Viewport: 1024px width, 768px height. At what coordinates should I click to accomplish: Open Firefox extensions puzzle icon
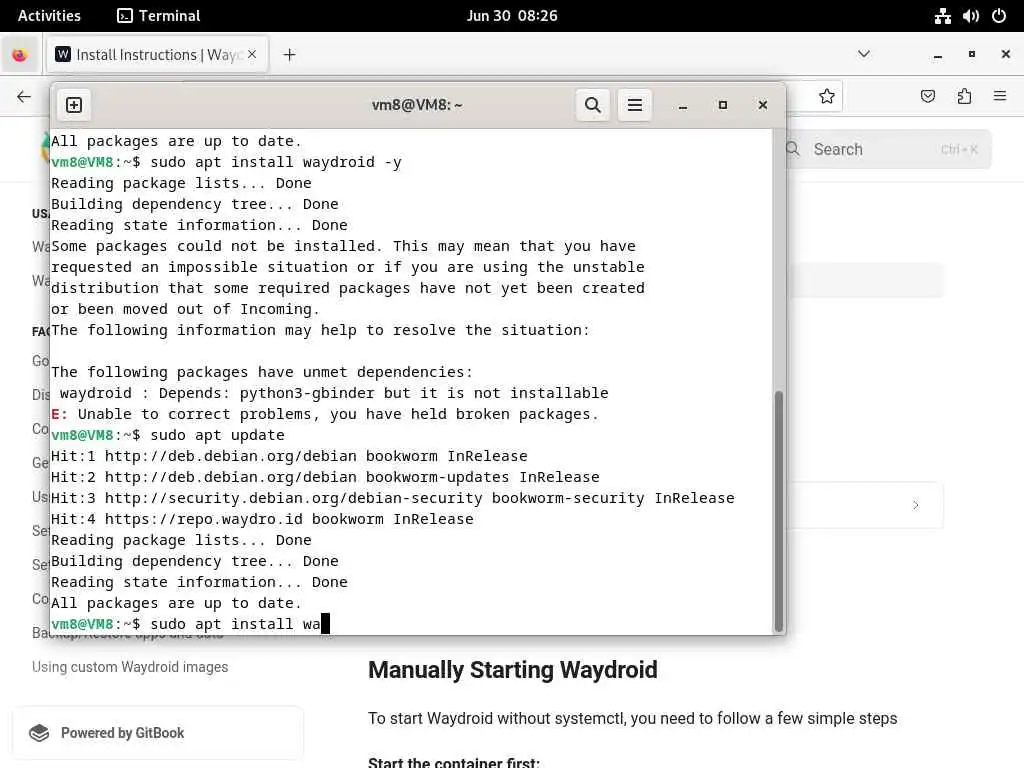pyautogui.click(x=964, y=97)
